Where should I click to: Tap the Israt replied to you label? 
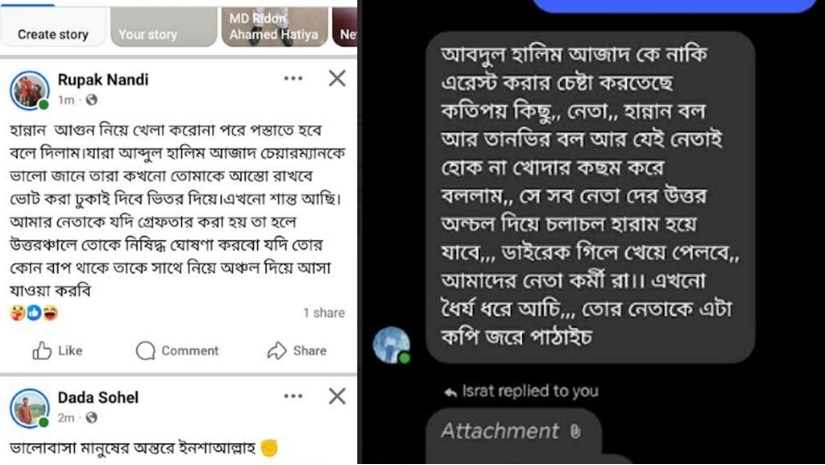point(521,391)
